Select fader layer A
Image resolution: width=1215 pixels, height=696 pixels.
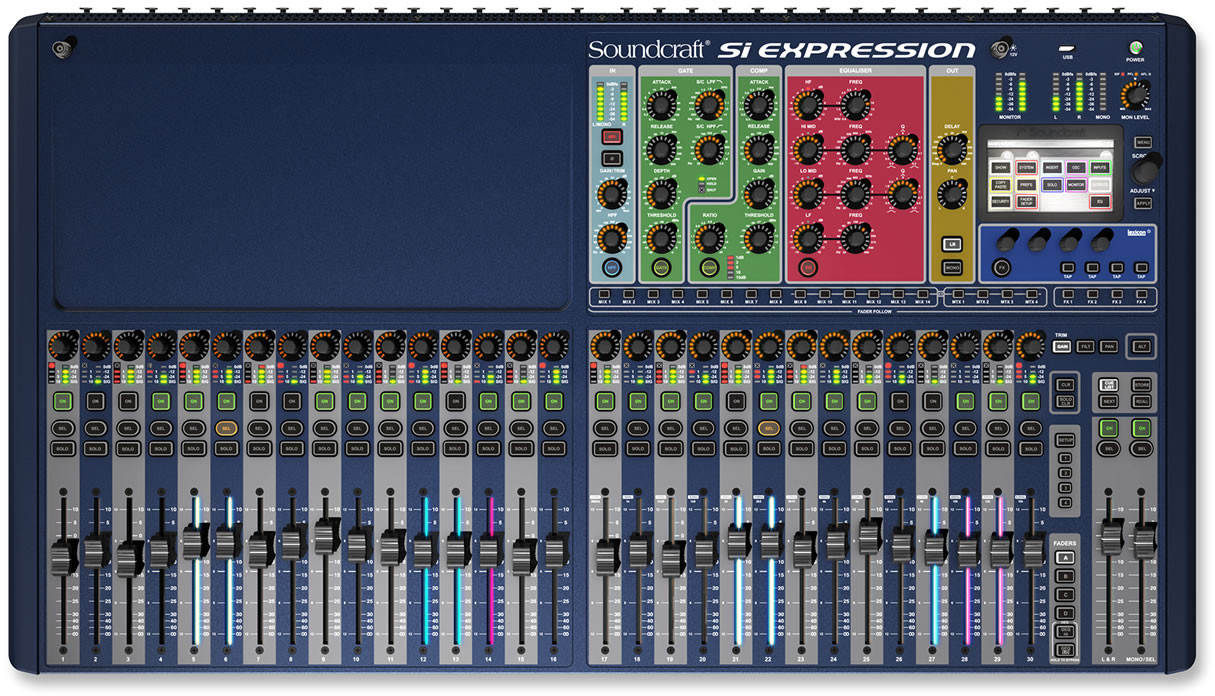1066,558
